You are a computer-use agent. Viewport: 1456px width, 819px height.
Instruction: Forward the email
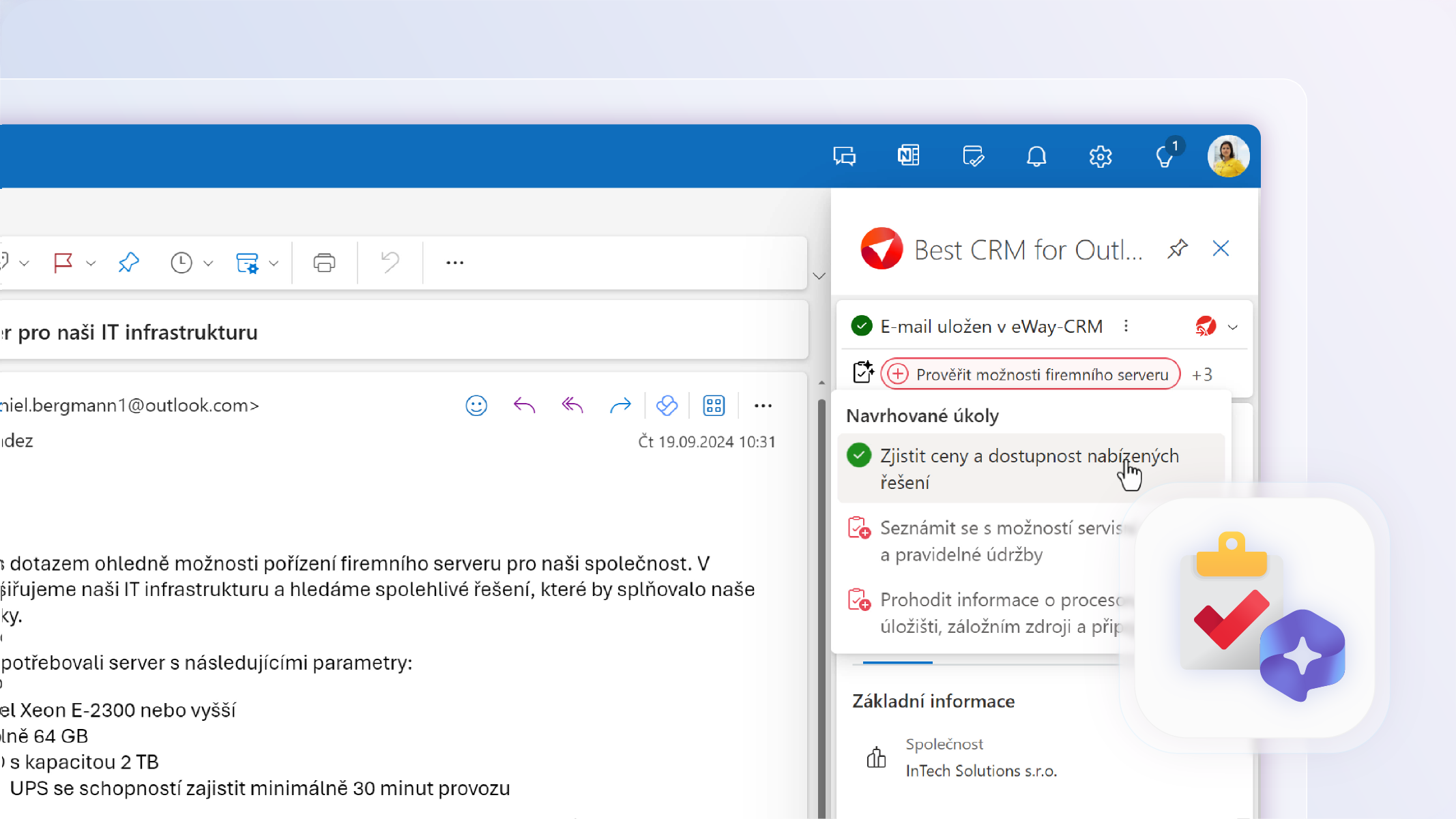pos(620,406)
